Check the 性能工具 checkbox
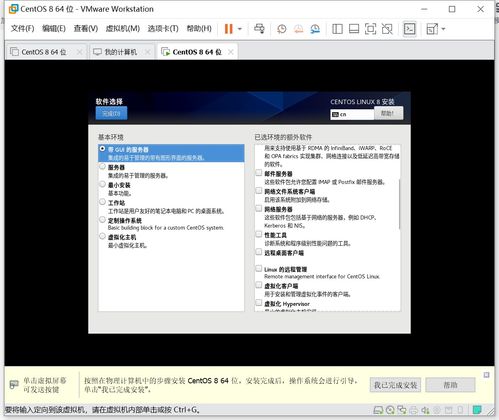Viewport: 499px width, 420px height. click(x=259, y=234)
